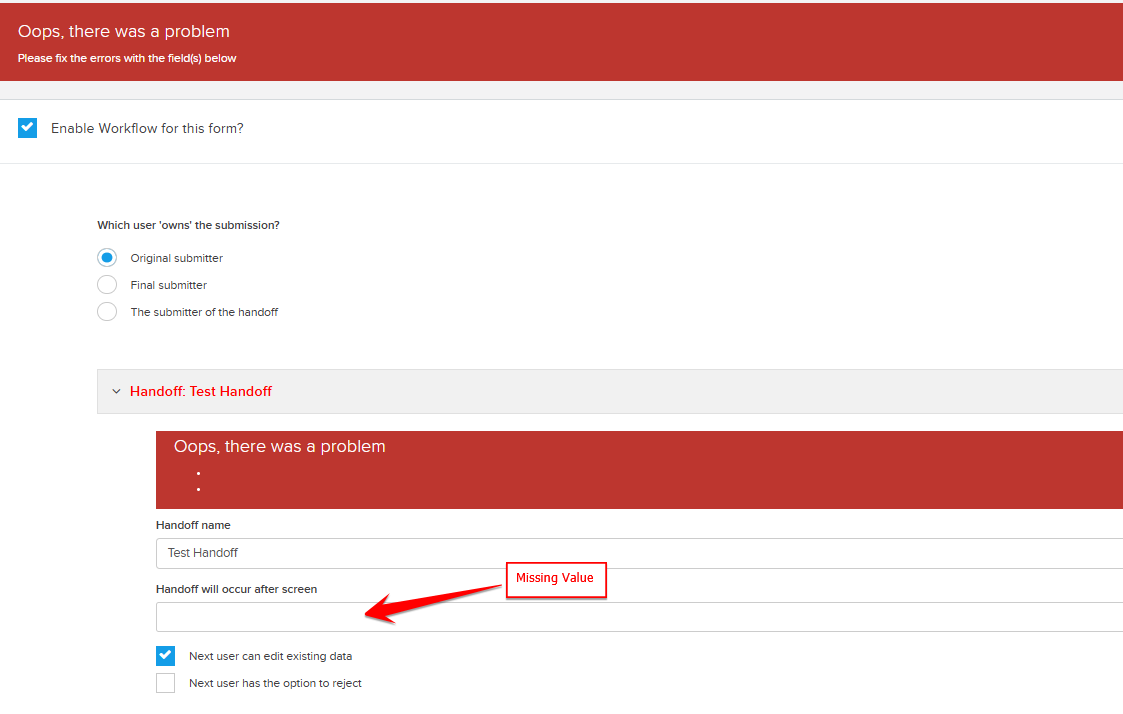The image size is (1123, 714).
Task: Click the 'Which user owns the submission?' label
Action: (188, 225)
